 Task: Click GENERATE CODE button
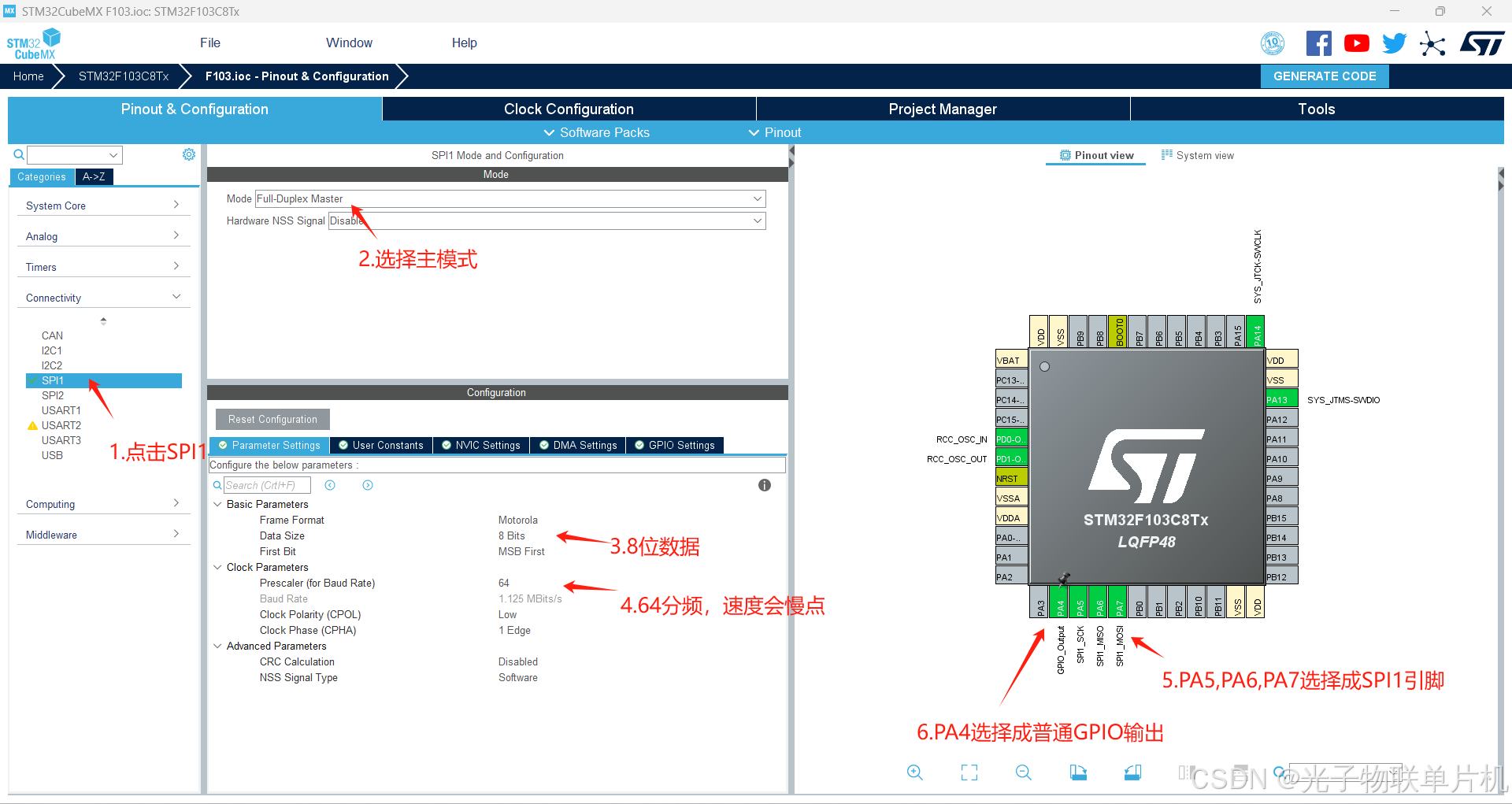click(1325, 76)
